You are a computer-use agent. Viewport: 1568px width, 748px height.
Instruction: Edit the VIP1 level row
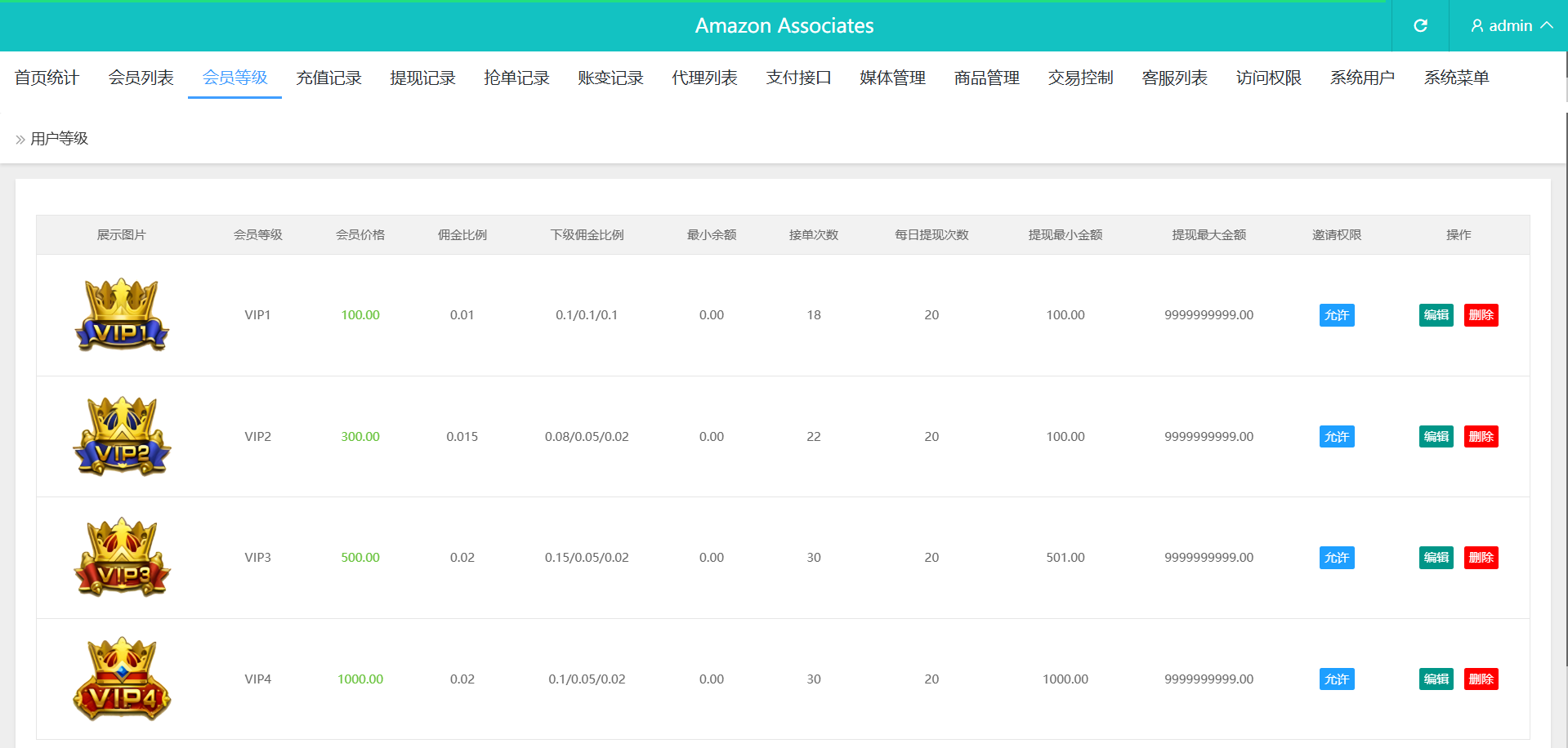pos(1436,315)
